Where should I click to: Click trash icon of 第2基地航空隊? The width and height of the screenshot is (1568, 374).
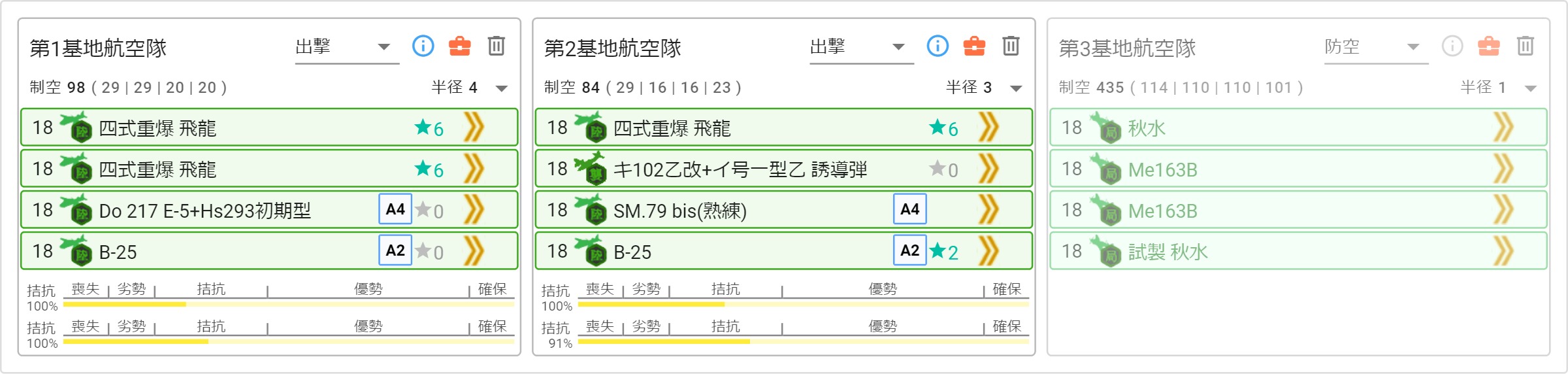click(x=1011, y=46)
